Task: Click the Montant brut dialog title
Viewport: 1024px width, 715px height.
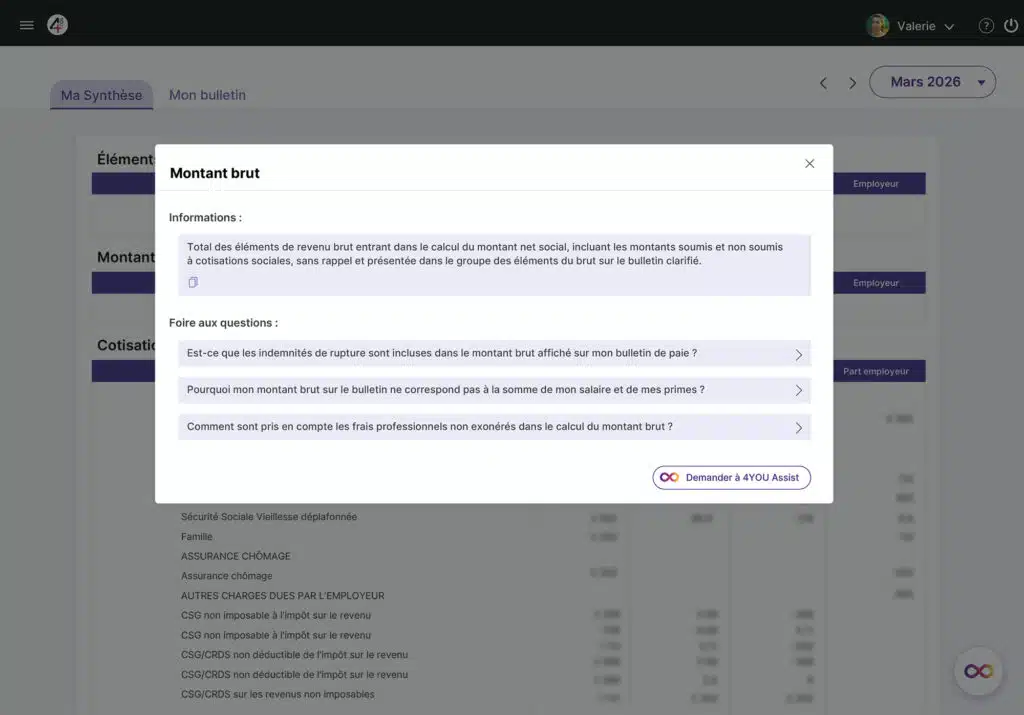Action: tap(214, 173)
